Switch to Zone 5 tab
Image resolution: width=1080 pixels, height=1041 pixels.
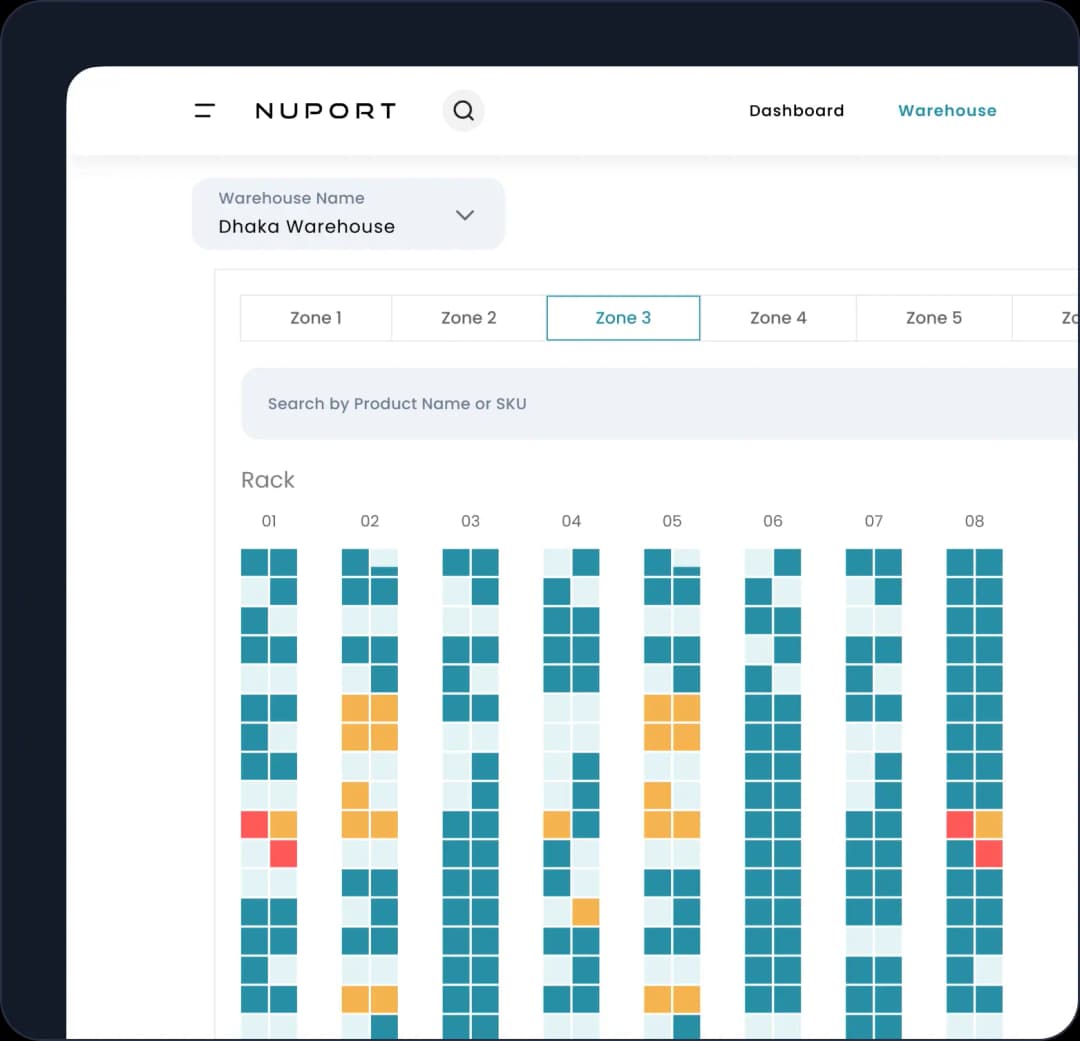click(x=934, y=318)
